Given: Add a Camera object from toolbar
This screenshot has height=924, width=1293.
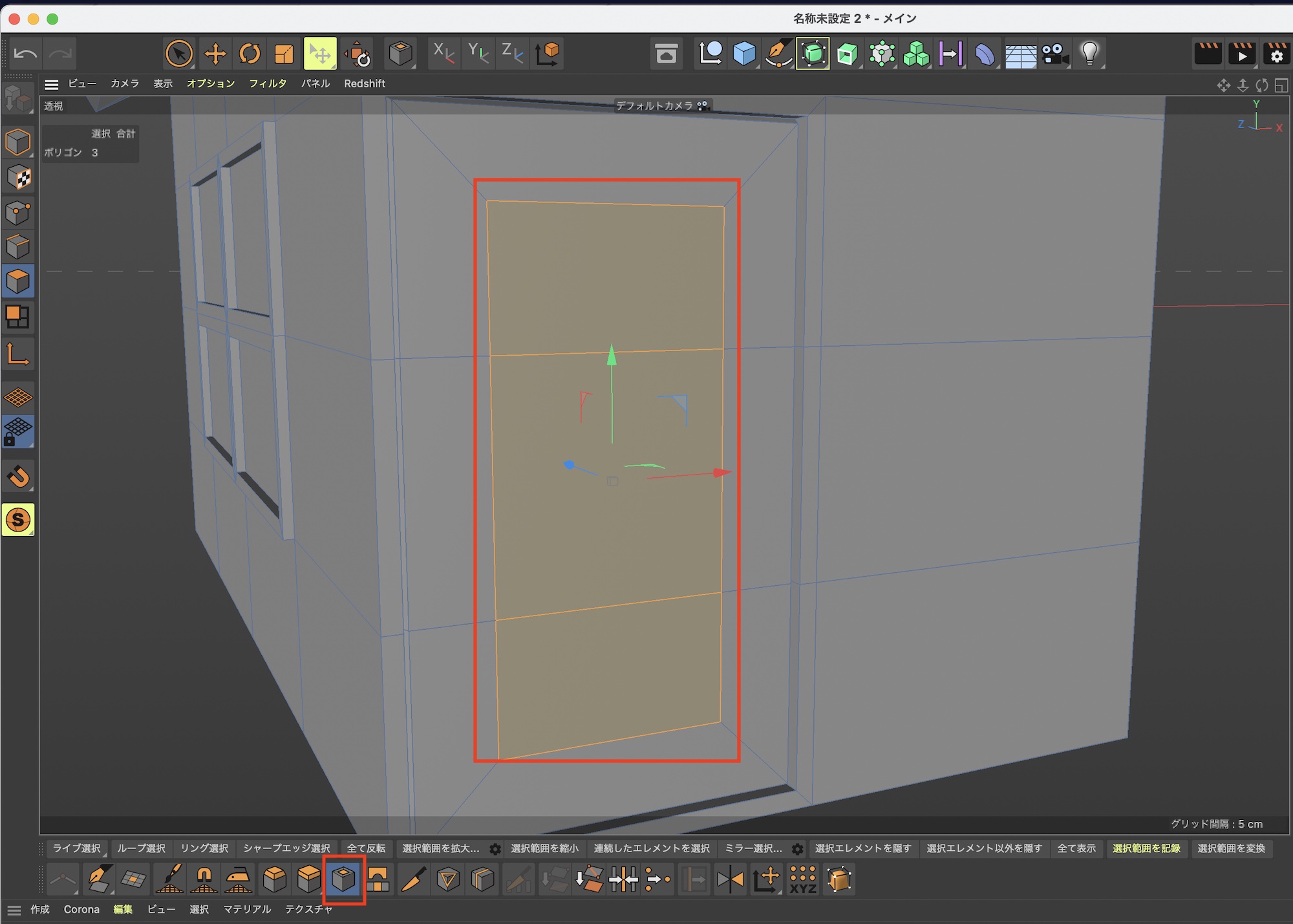Looking at the screenshot, I should (x=1055, y=54).
